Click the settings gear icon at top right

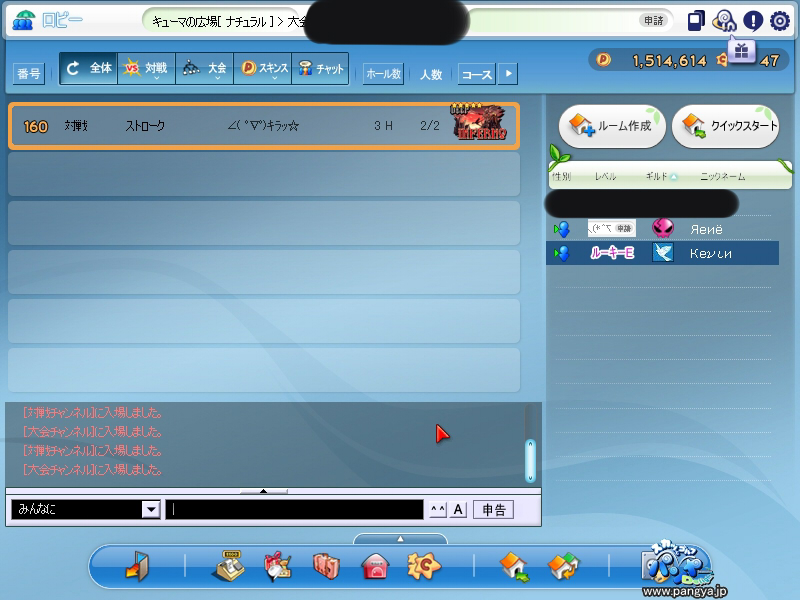(780, 21)
